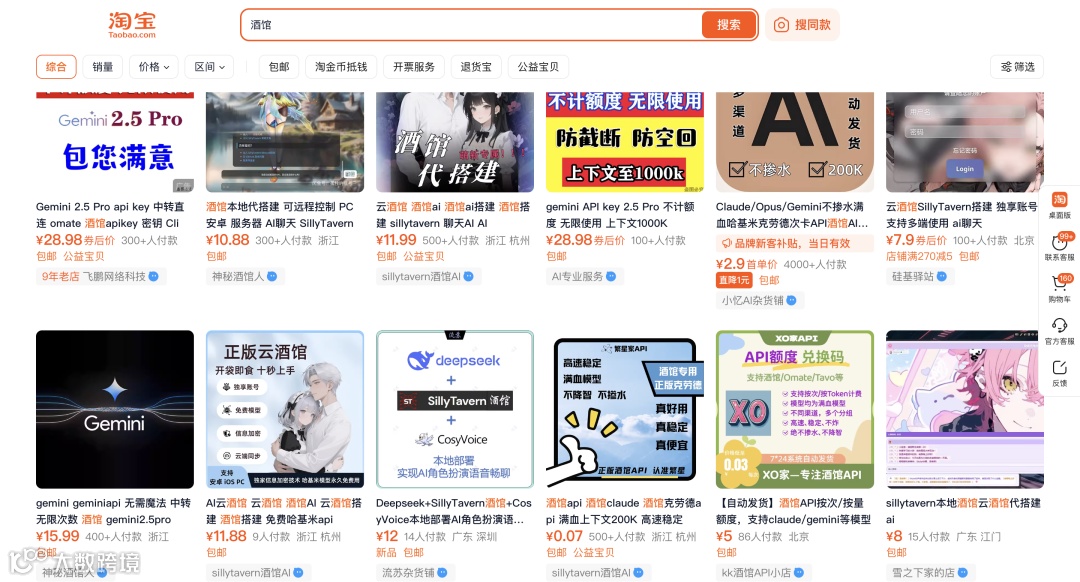
Task: Click the chat icon beside 雪之下家的店
Action: coord(963,572)
